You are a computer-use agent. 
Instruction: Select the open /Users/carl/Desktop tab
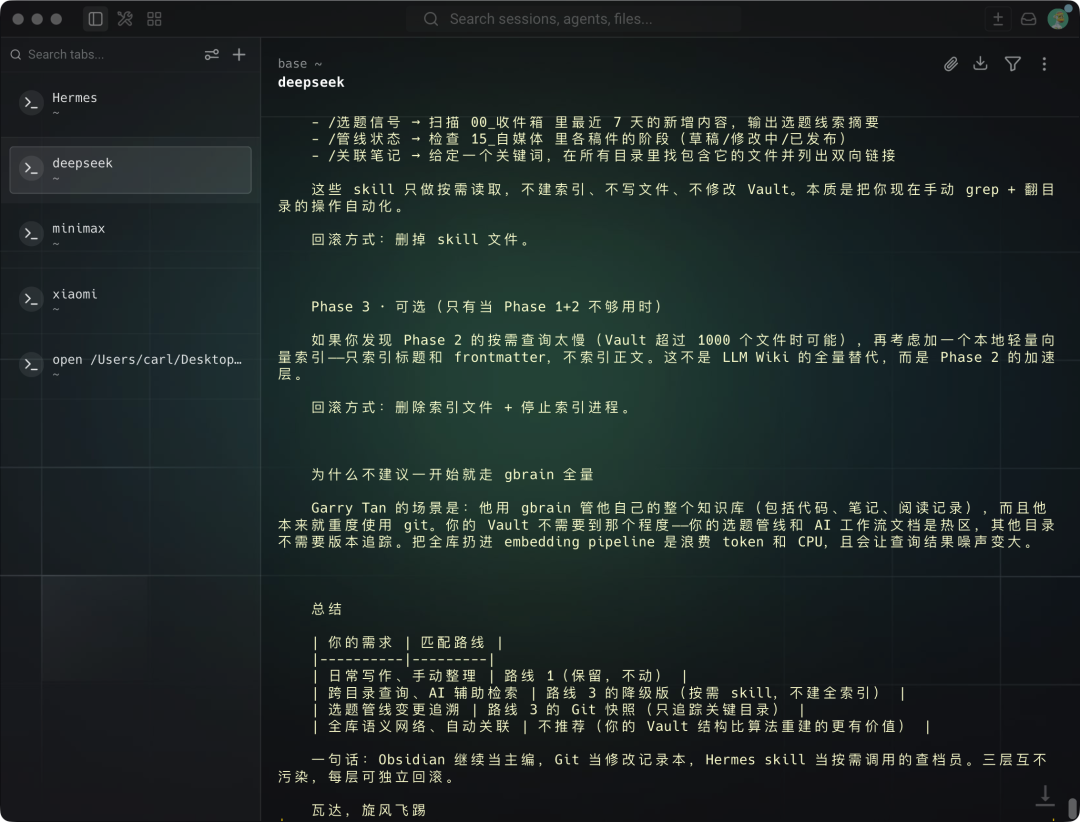[130, 366]
